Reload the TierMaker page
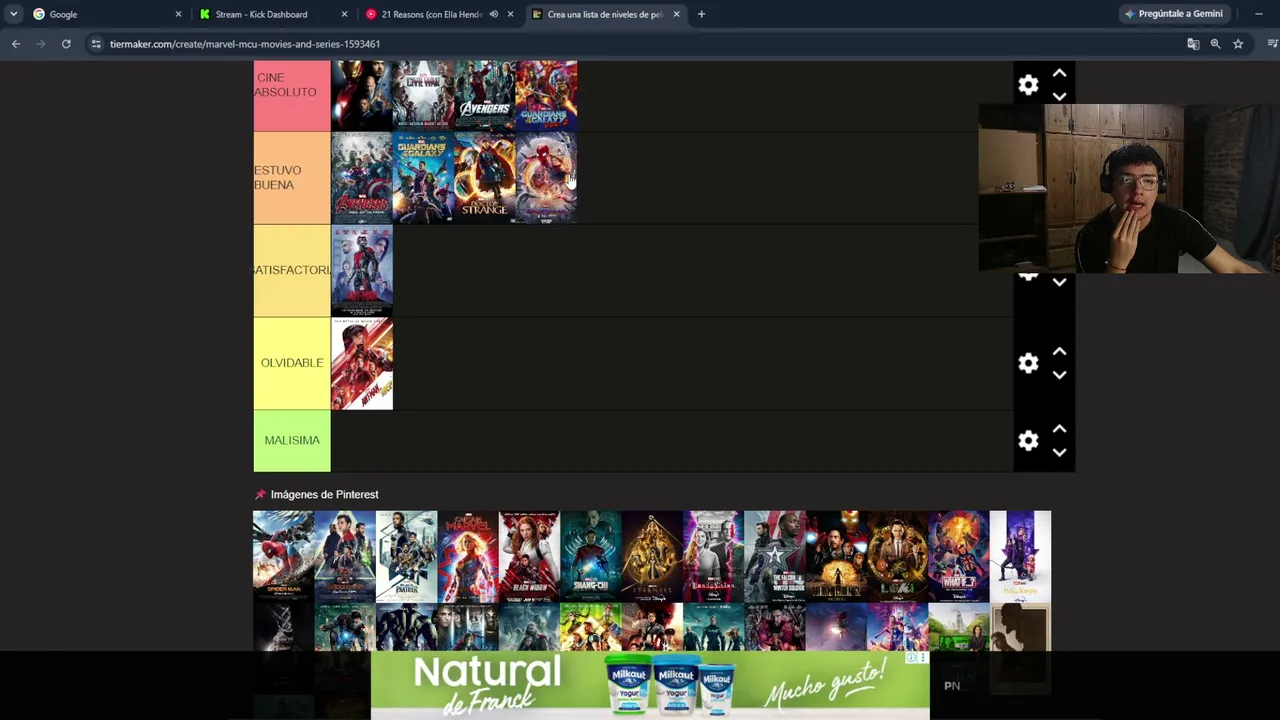The width and height of the screenshot is (1280, 720). point(66,44)
